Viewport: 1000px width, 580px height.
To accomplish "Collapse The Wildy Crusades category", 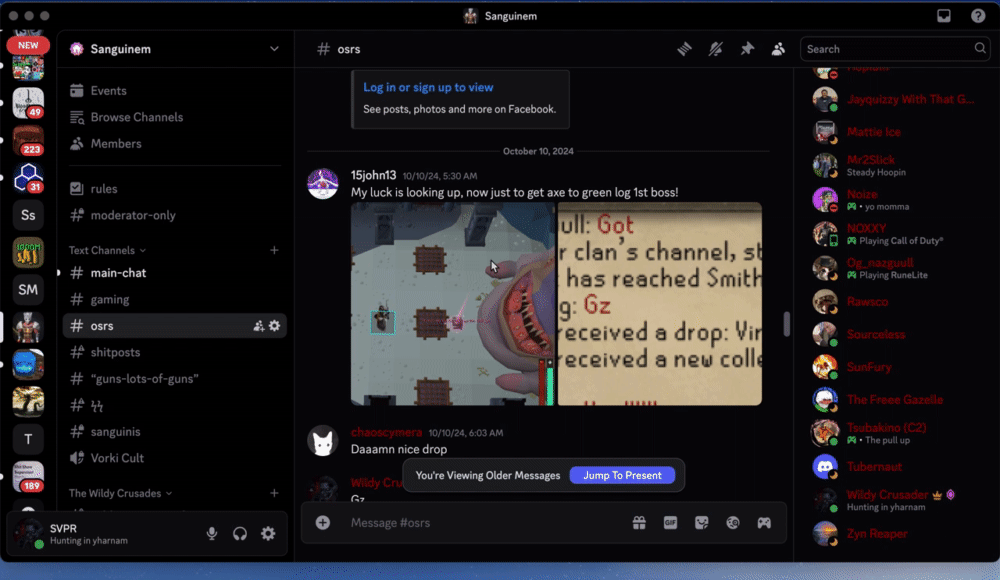I will [x=120, y=493].
